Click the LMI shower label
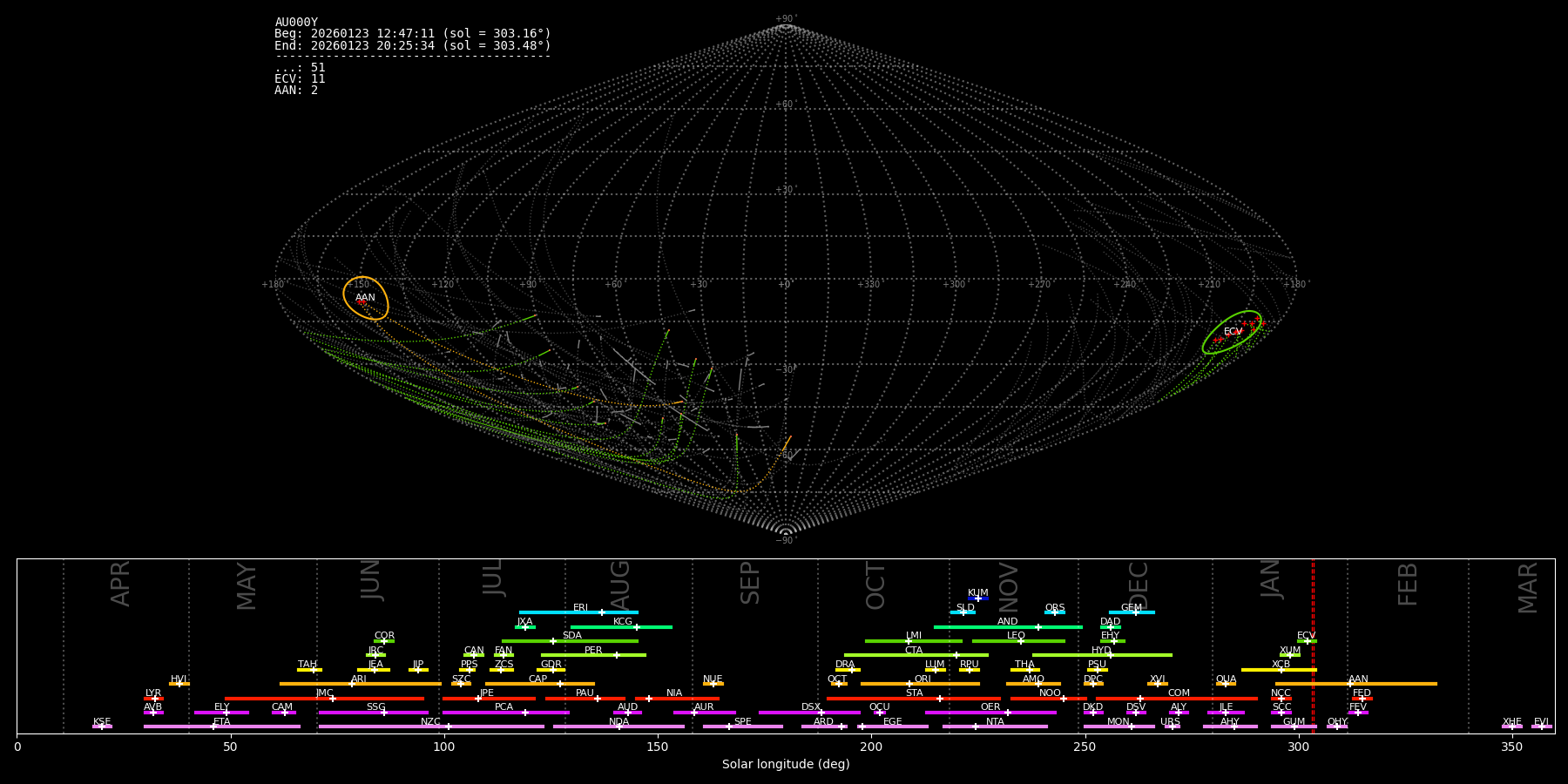This screenshot has width=1568, height=784. 914,636
